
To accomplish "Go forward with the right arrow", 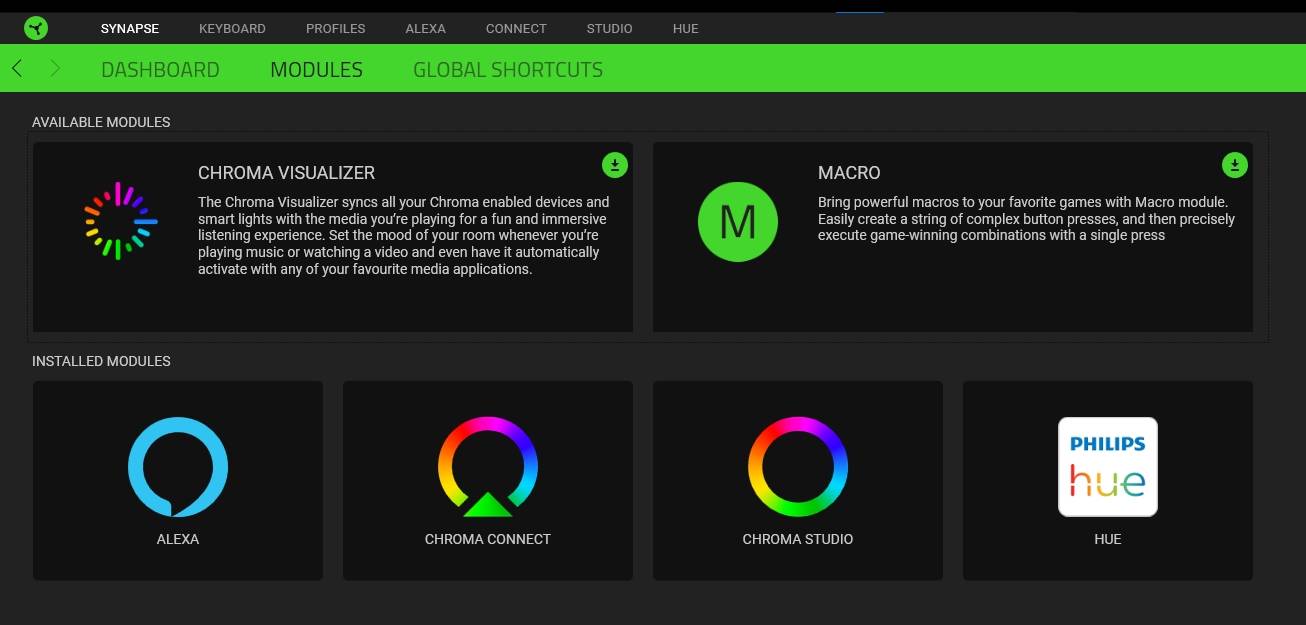I will click(x=55, y=68).
